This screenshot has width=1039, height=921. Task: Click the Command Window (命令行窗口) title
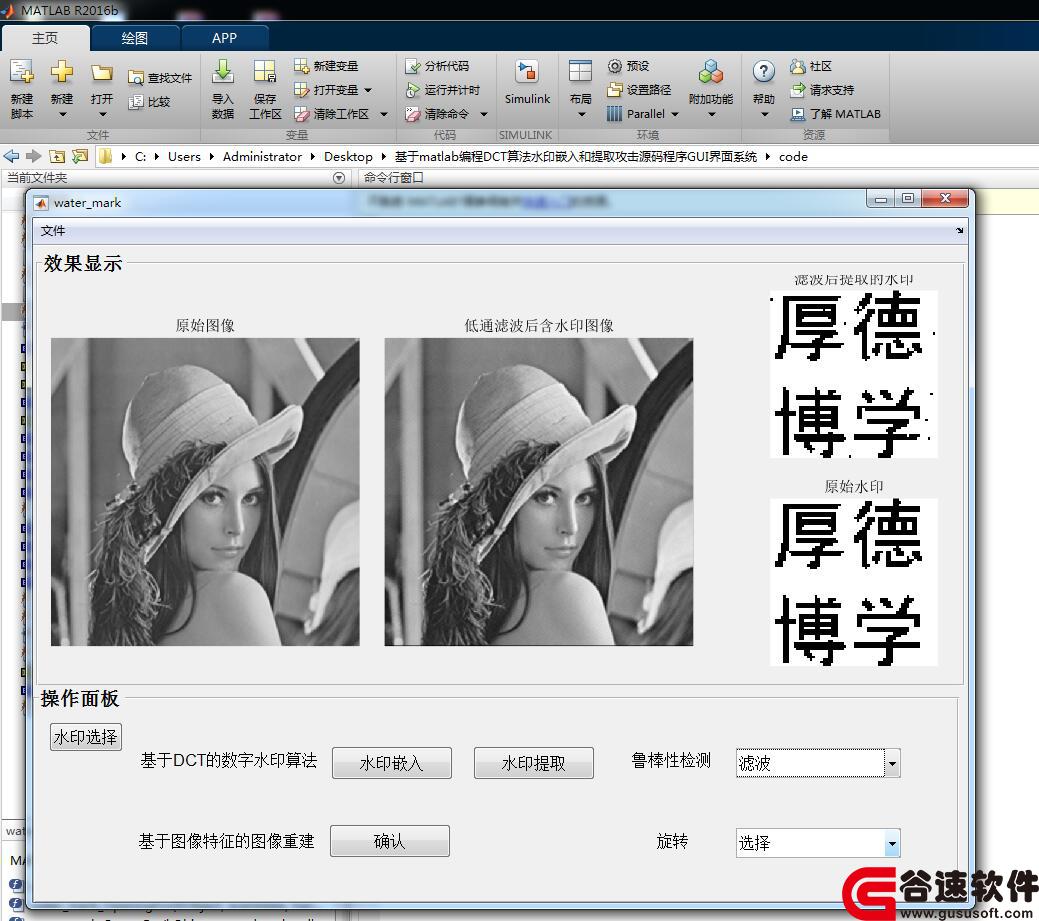393,178
